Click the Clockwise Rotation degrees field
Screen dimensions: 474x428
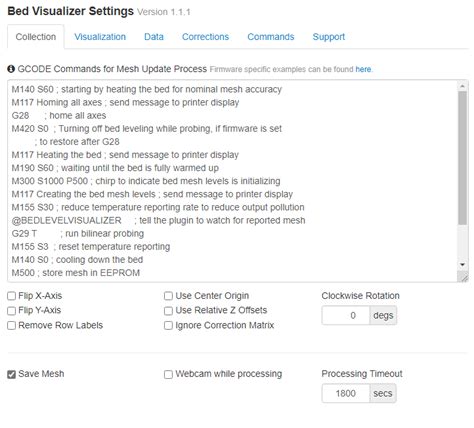(346, 315)
